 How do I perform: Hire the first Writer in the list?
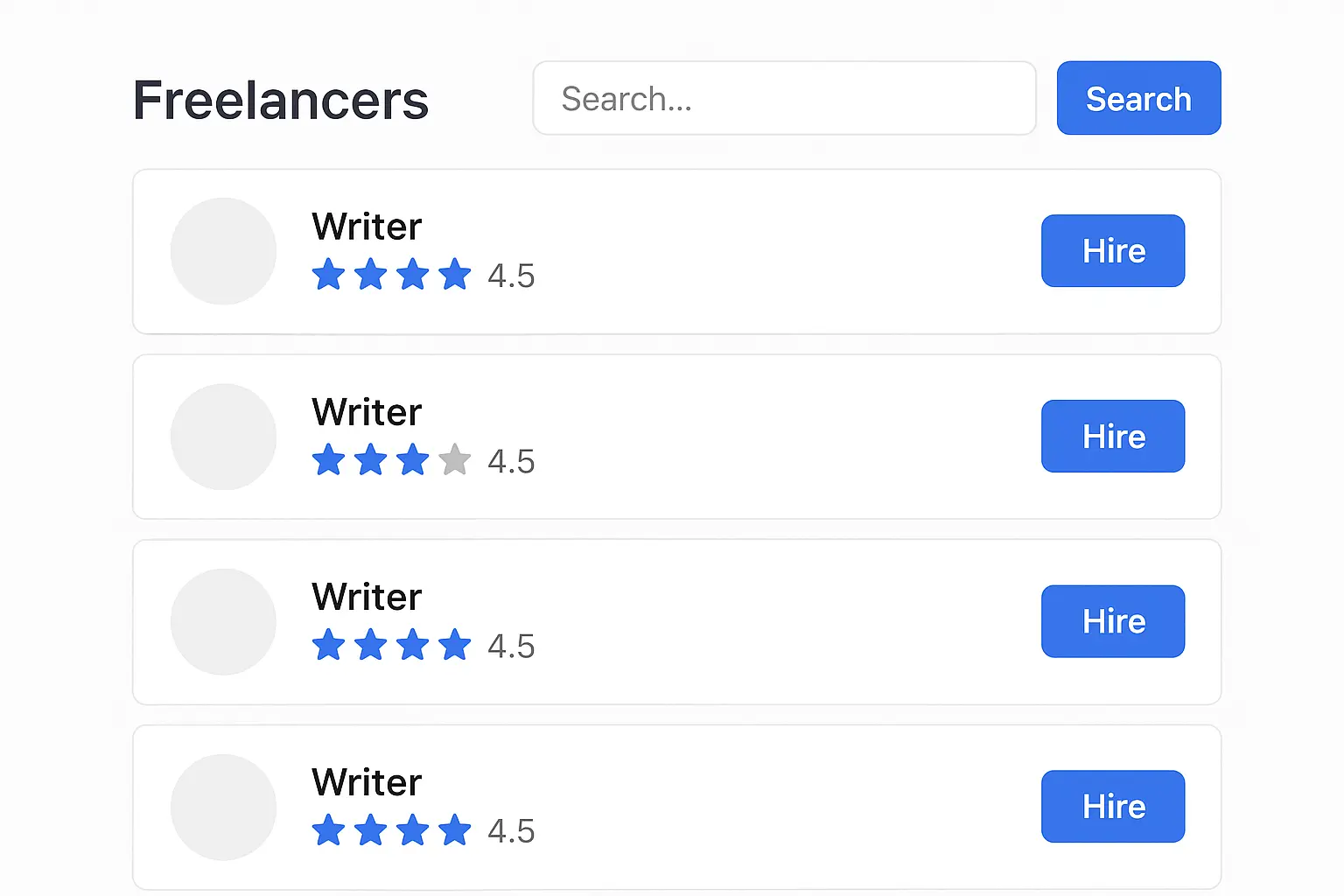click(x=1112, y=251)
